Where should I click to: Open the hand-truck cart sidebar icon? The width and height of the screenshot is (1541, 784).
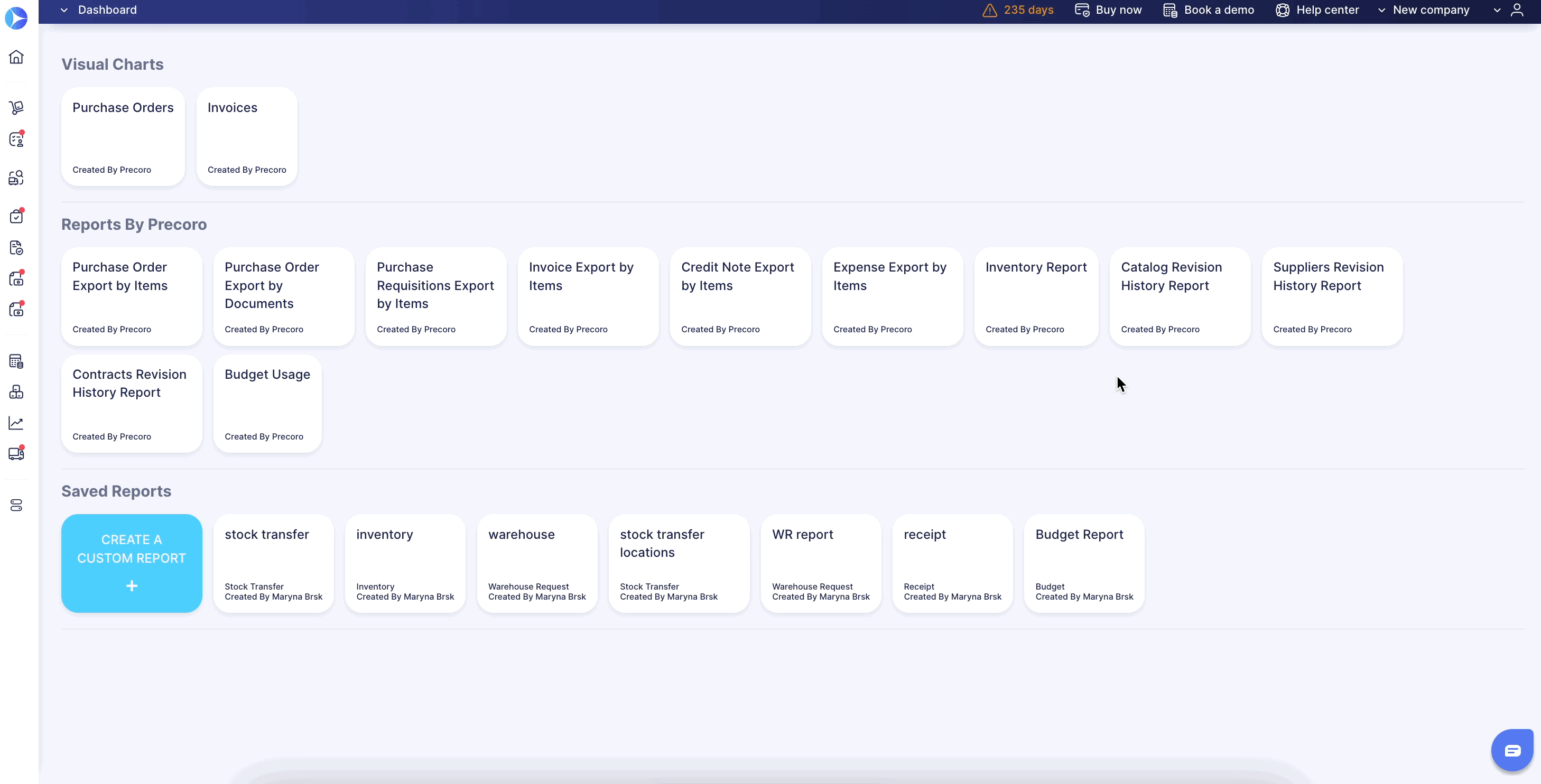16,107
